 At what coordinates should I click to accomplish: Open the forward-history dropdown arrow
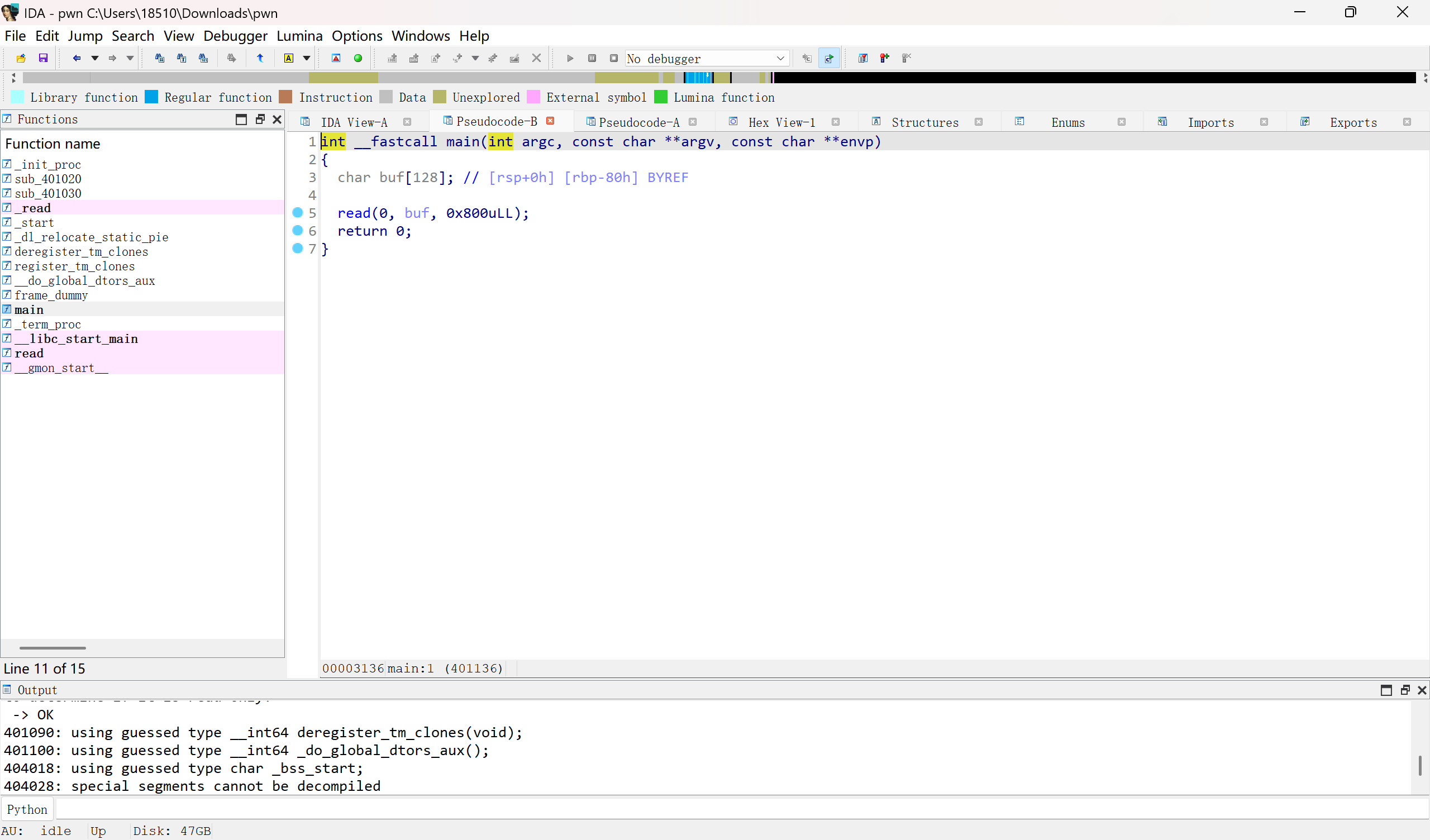tap(130, 58)
